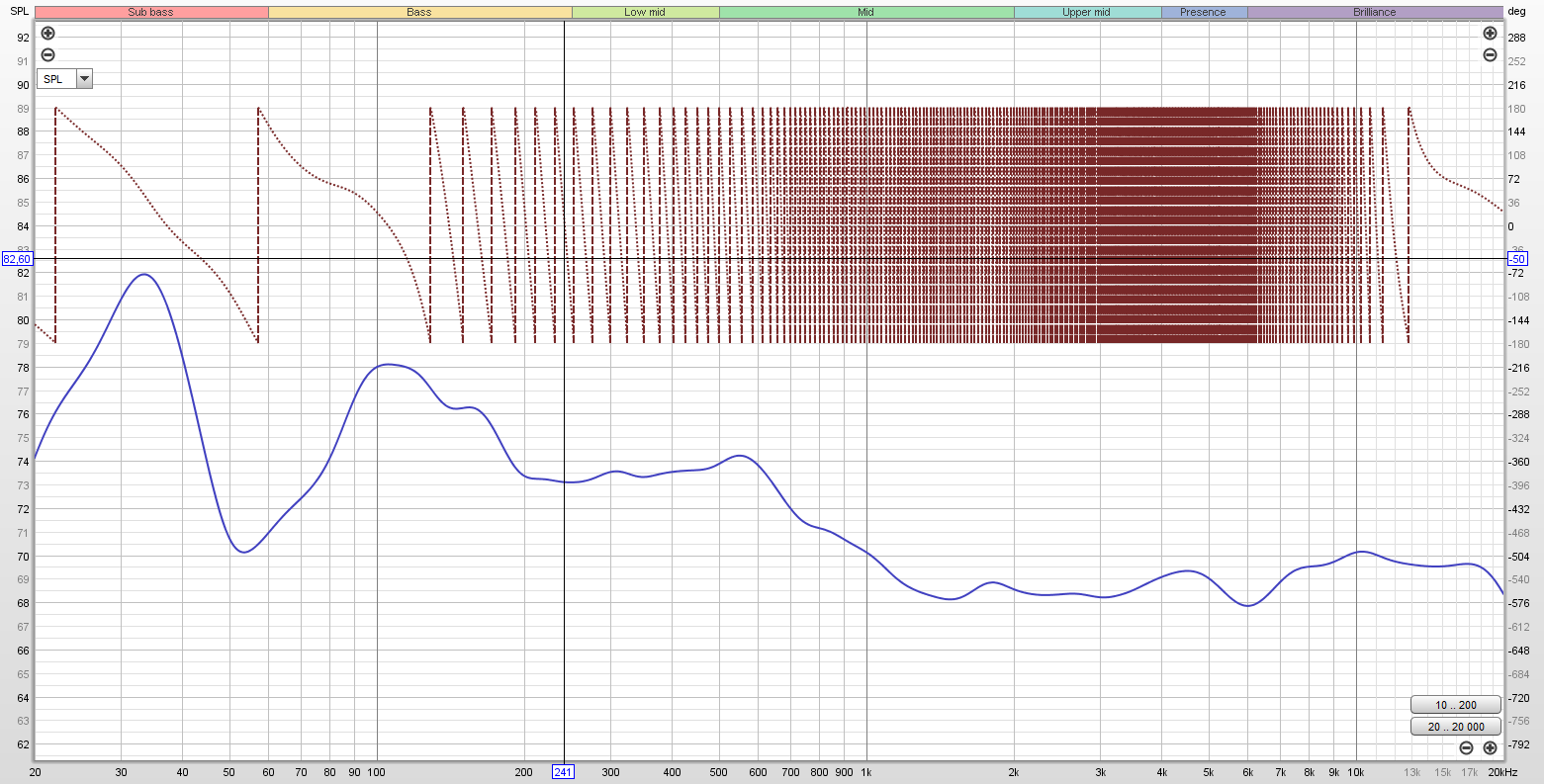Click the Presence band header
The image size is (1544, 784).
tap(1203, 12)
